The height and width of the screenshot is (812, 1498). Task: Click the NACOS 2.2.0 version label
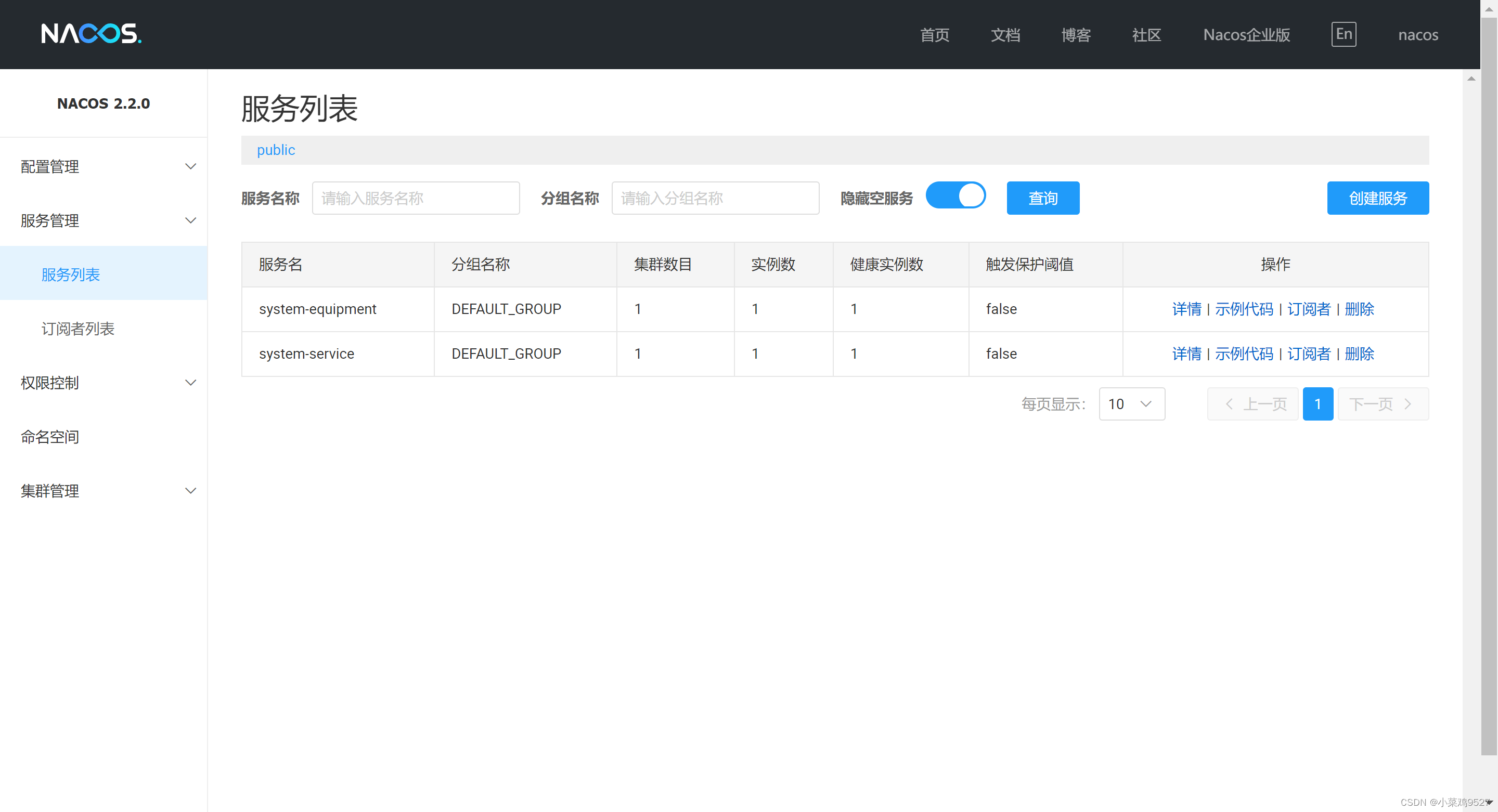point(104,103)
